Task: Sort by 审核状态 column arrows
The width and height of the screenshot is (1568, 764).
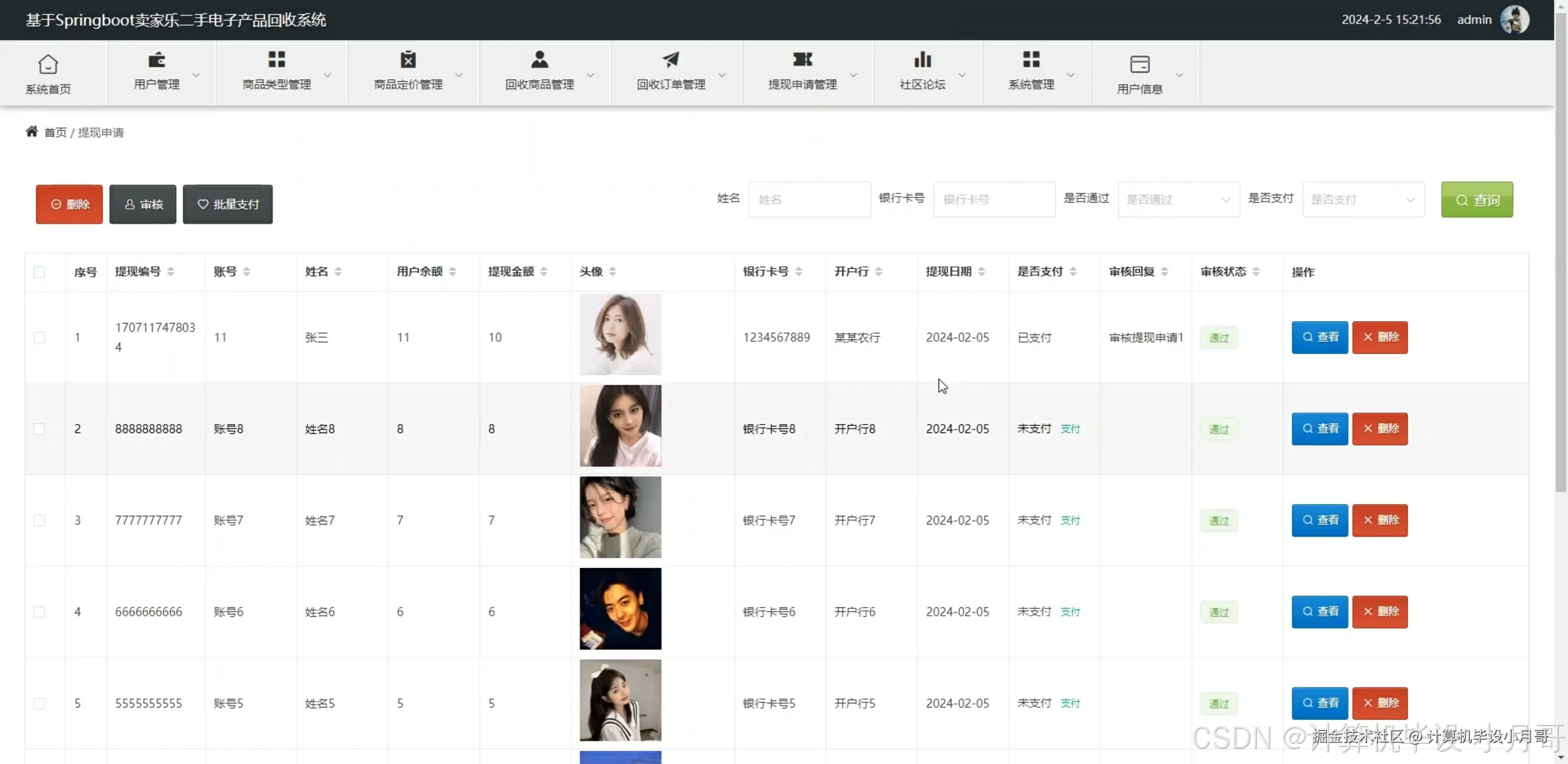Action: (1256, 271)
